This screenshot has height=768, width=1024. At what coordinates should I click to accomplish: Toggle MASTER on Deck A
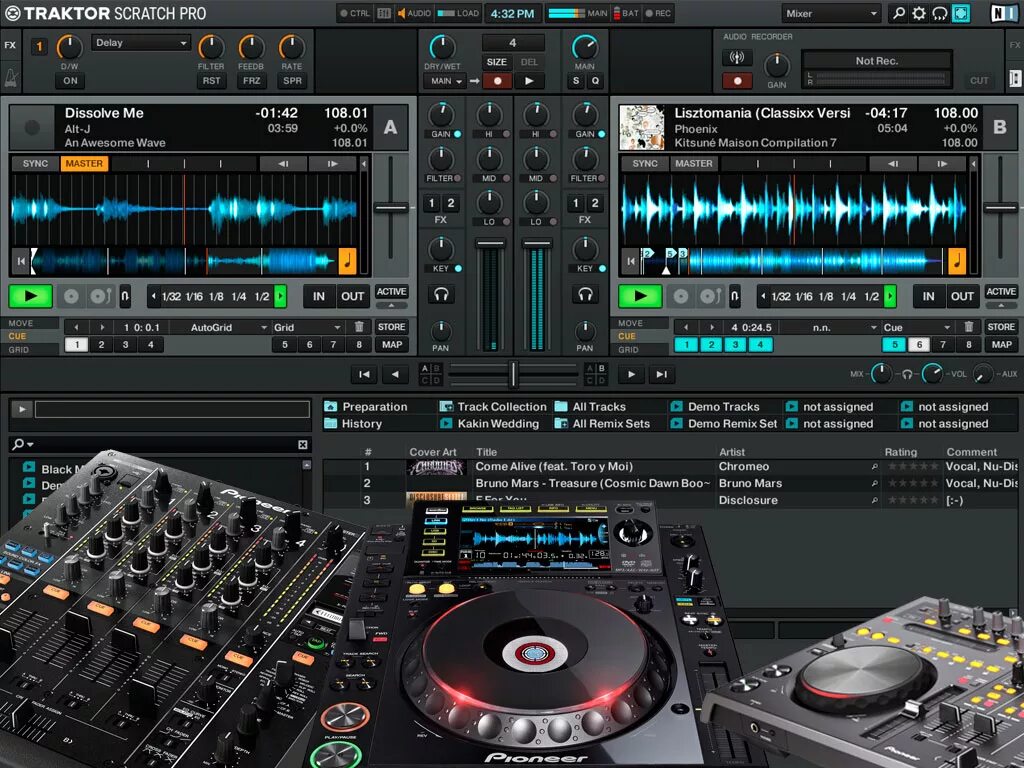click(84, 163)
